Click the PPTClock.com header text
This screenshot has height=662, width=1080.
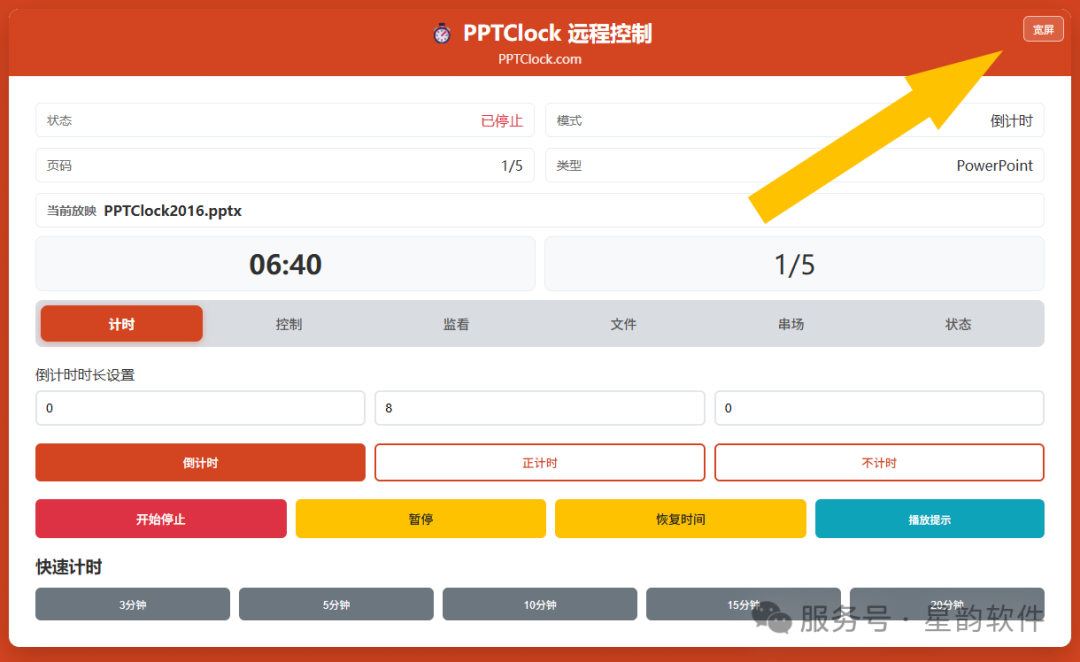(540, 59)
